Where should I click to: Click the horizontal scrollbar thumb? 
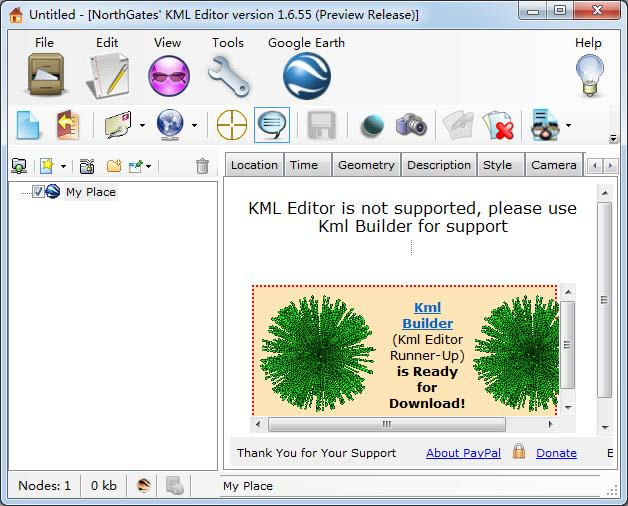(386, 424)
